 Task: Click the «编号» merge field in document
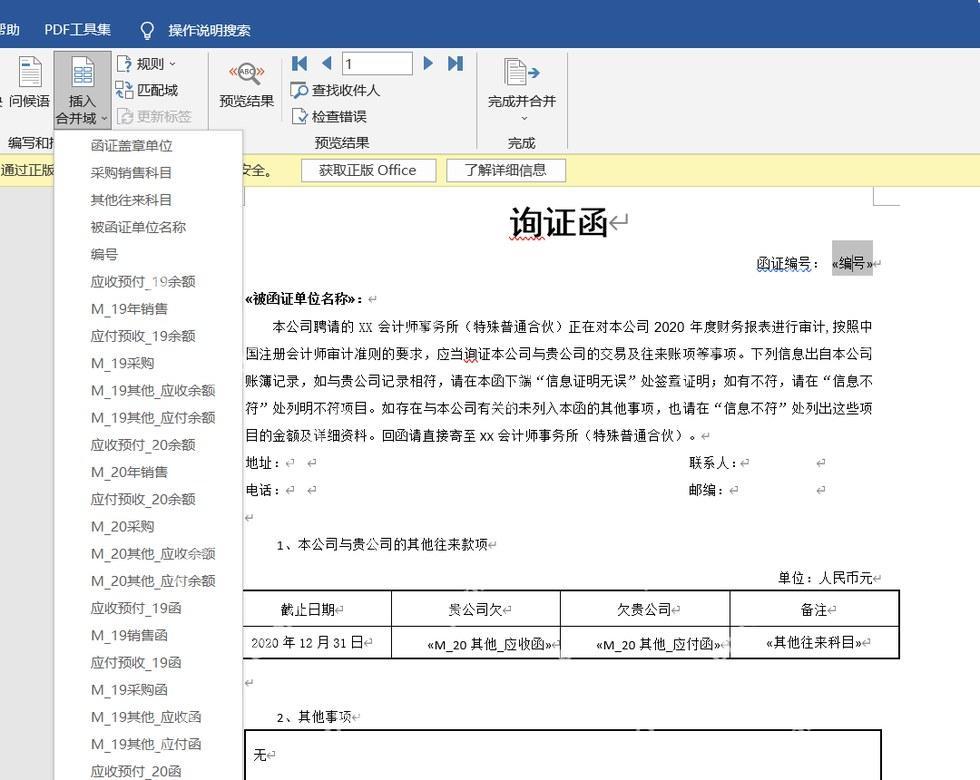click(x=852, y=263)
